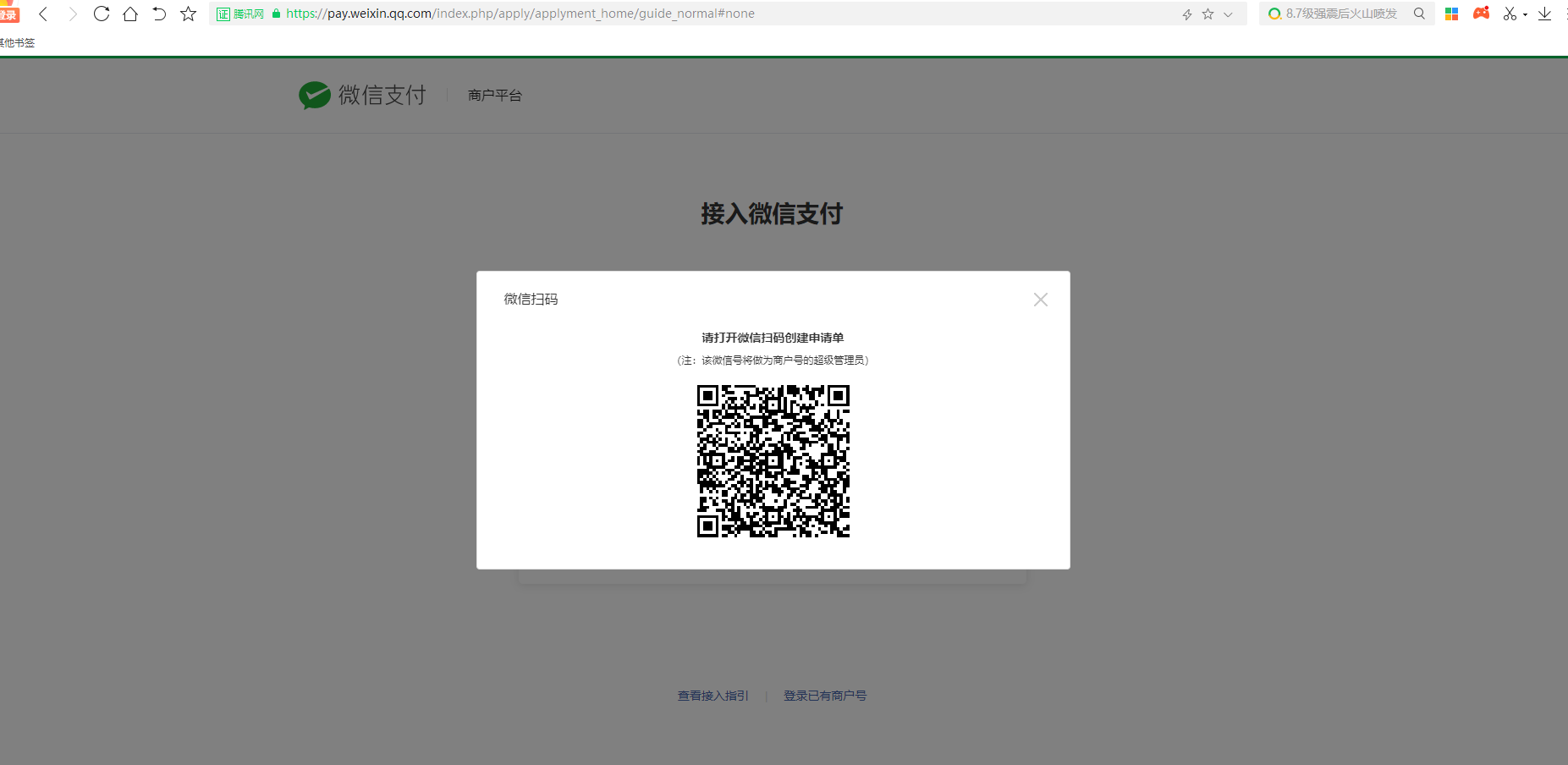This screenshot has width=1568, height=765.
Task: Click the 腾讯网 site certificate badge
Action: pyautogui.click(x=240, y=14)
